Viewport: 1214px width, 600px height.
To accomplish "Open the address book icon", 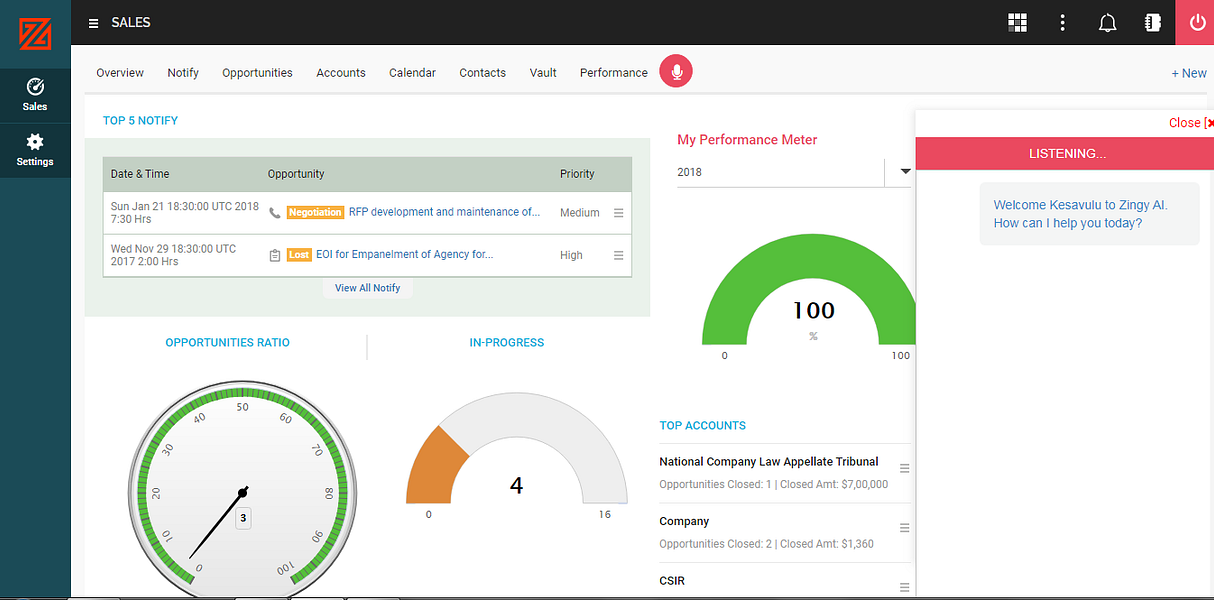I will (1152, 23).
